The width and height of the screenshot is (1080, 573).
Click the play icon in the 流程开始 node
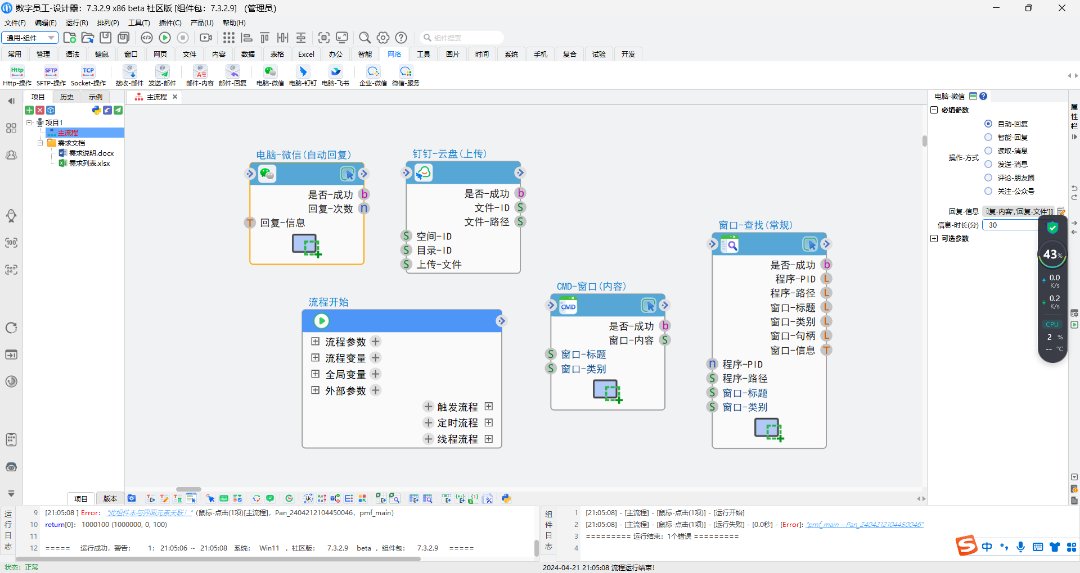(321, 321)
